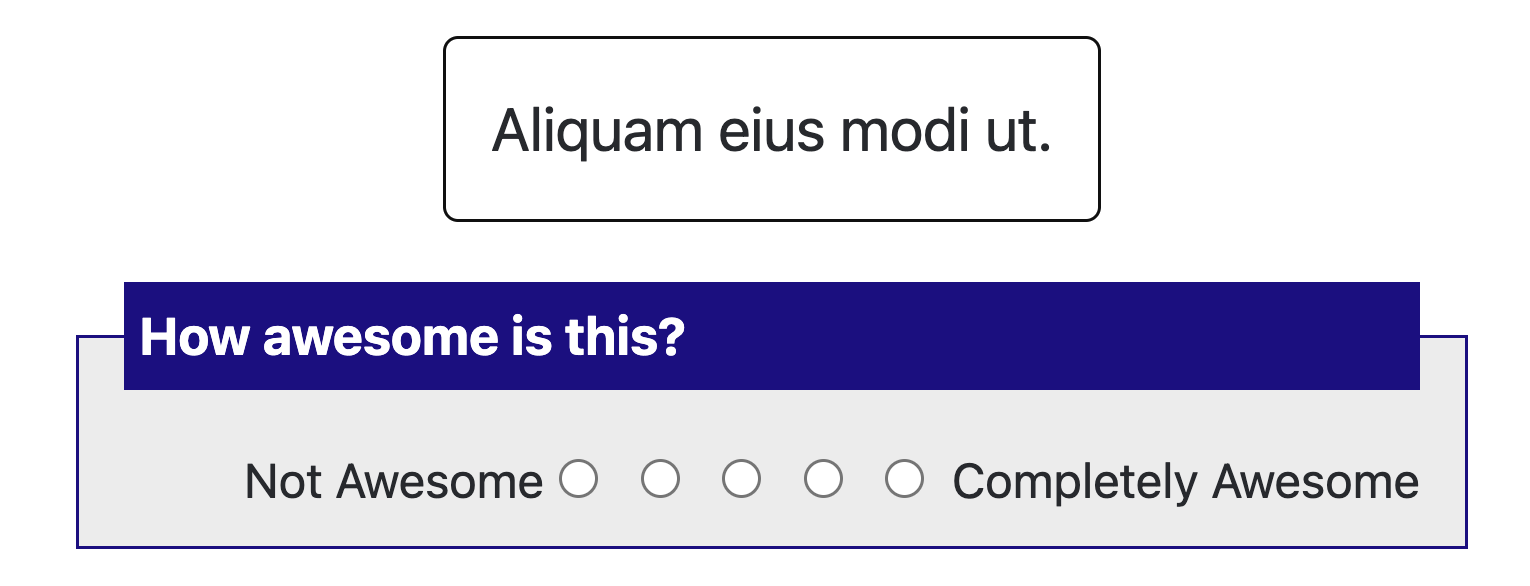Click the word 'How' in the blue heading
1530x586 pixels.
pos(194,337)
